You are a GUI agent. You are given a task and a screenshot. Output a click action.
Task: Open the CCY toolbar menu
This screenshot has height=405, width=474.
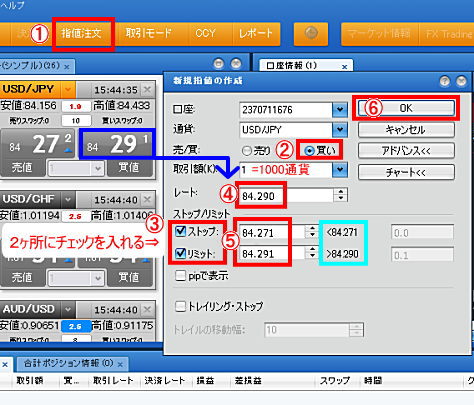point(206,34)
